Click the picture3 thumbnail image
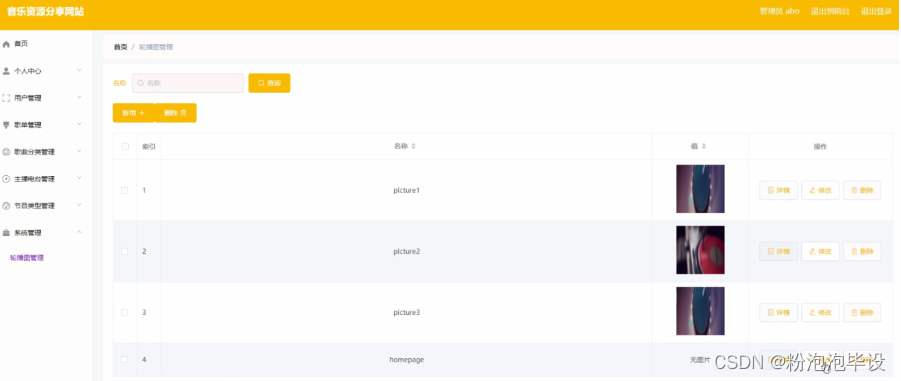Image resolution: width=901 pixels, height=381 pixels. point(700,311)
